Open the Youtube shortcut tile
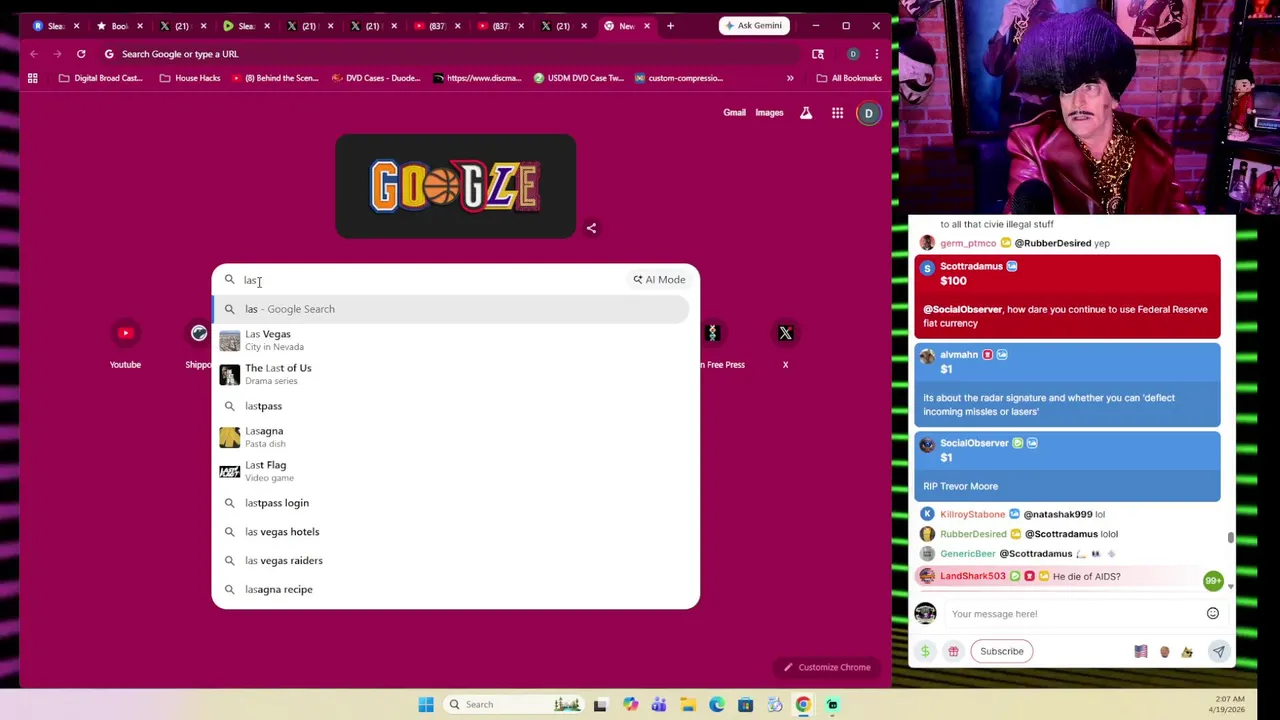This screenshot has width=1280, height=720. pos(125,345)
